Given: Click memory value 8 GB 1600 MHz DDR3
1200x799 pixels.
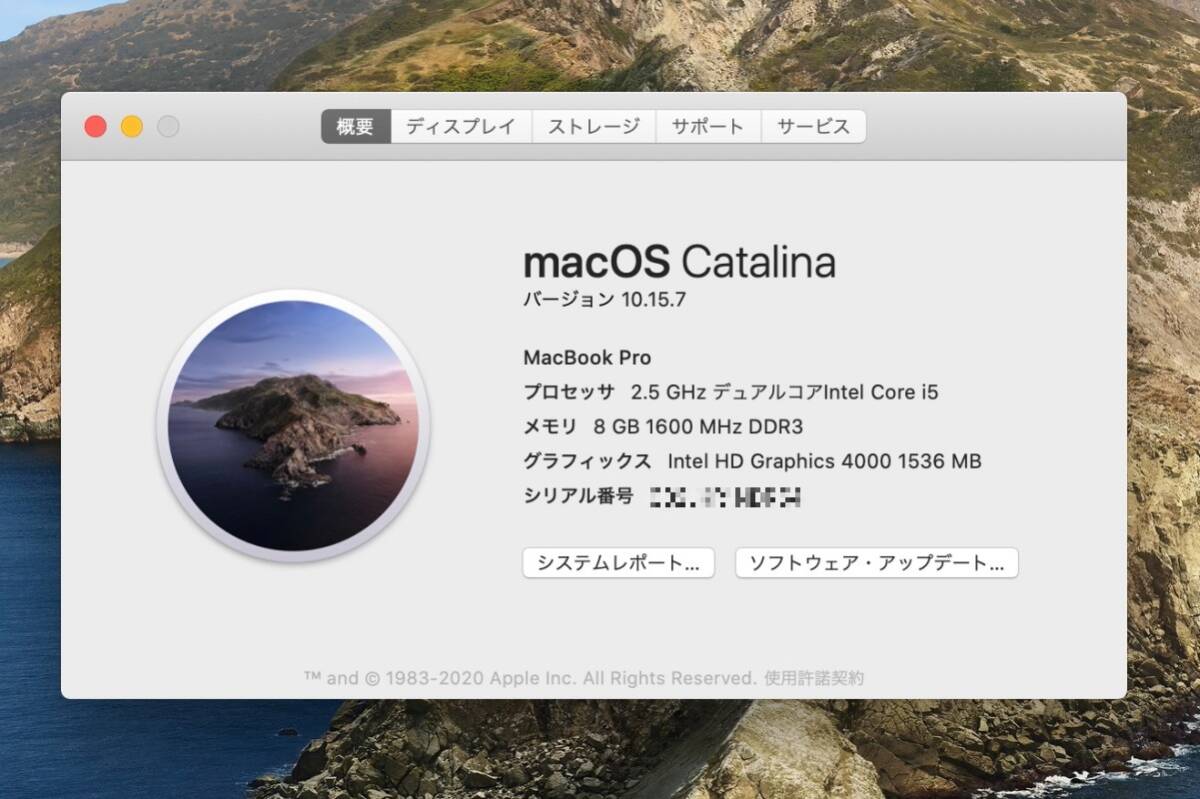Looking at the screenshot, I should coord(698,427).
